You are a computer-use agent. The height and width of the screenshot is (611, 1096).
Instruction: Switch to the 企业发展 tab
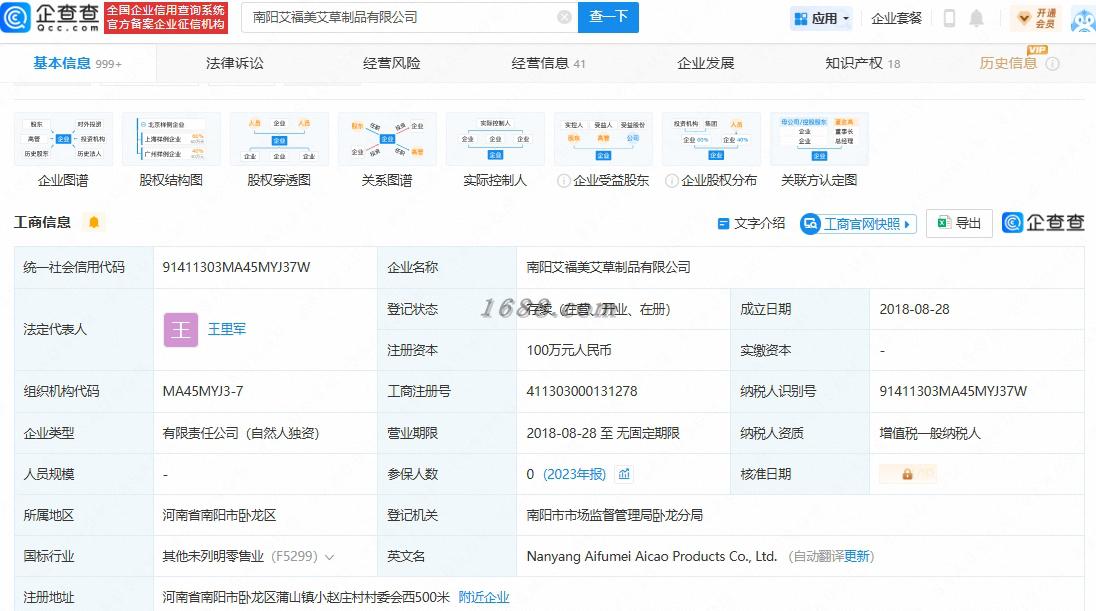(705, 63)
